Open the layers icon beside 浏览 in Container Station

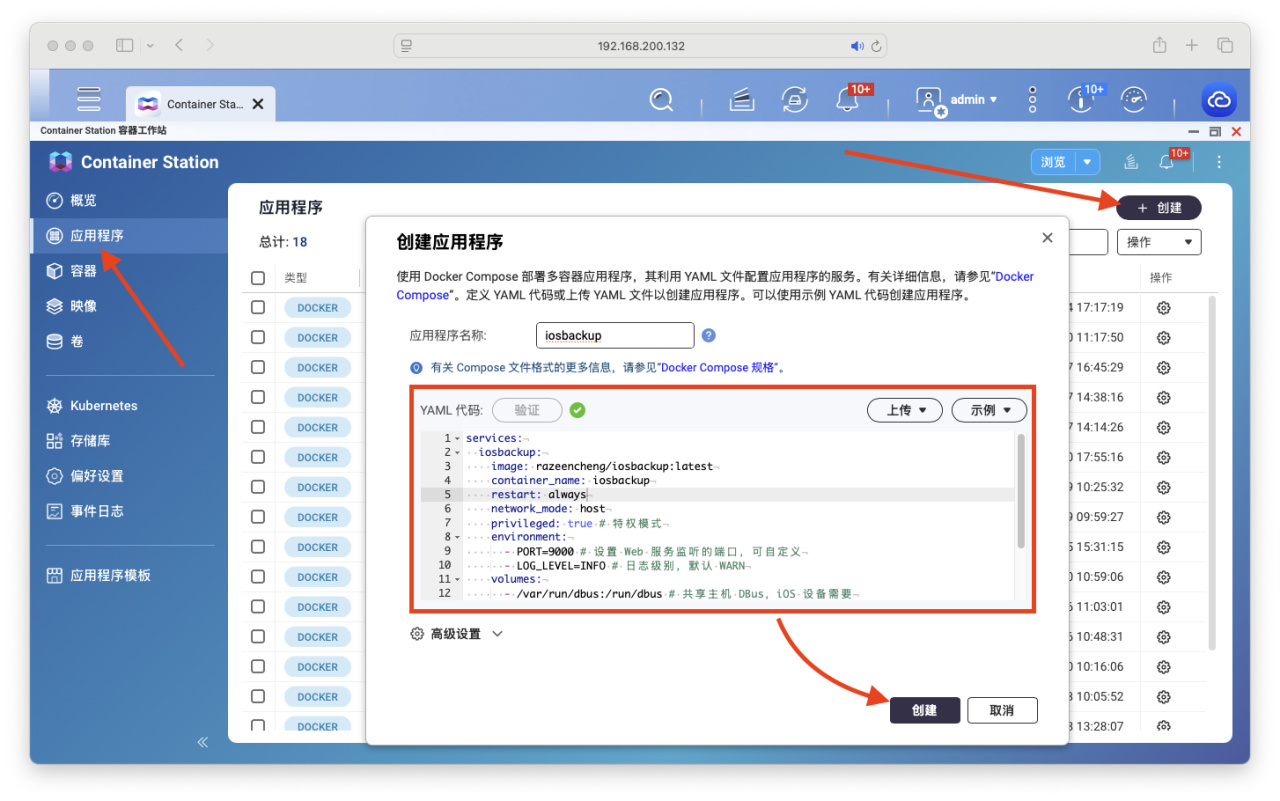coord(1131,162)
